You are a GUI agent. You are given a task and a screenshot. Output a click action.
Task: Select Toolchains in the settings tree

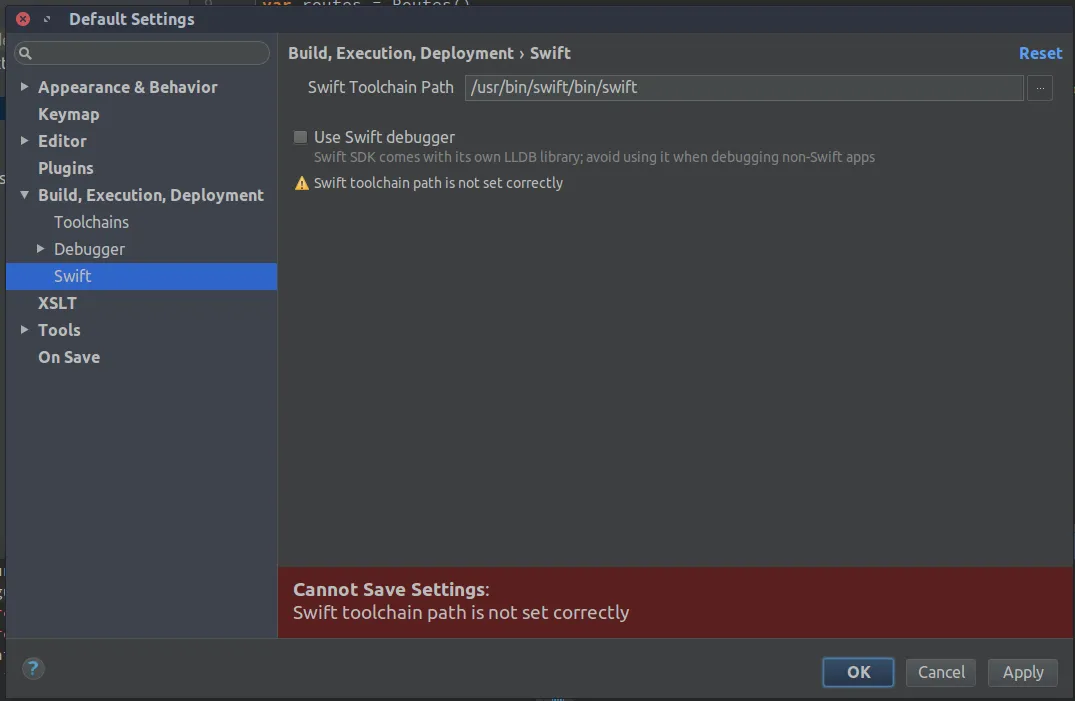click(x=91, y=222)
